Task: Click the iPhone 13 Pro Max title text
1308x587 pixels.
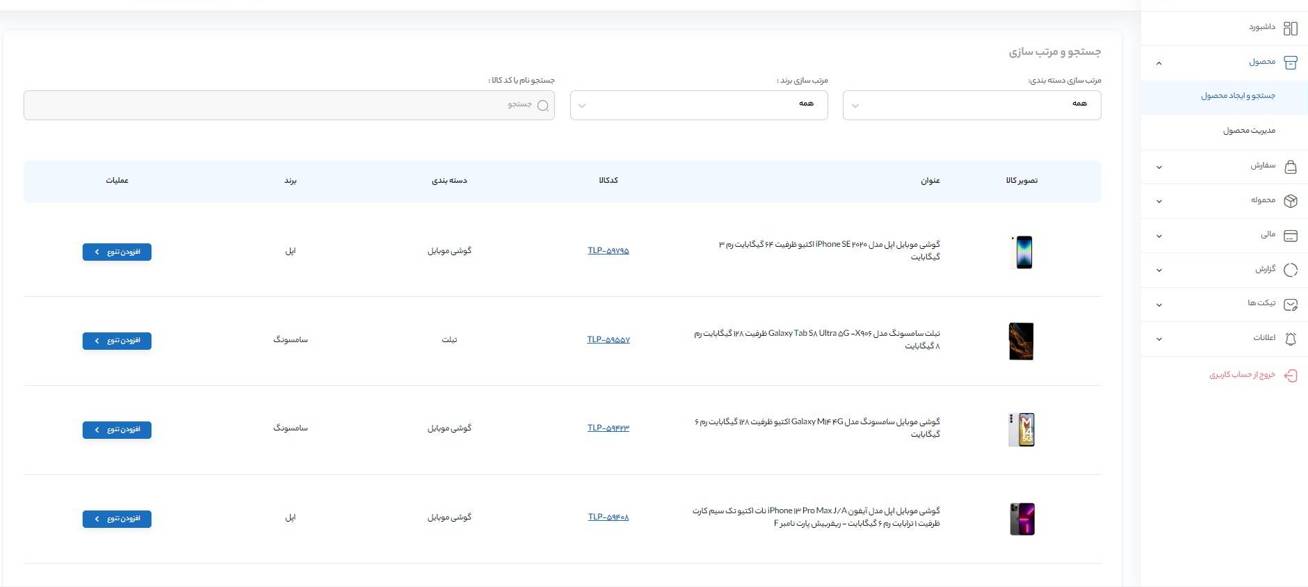Action: [816, 517]
